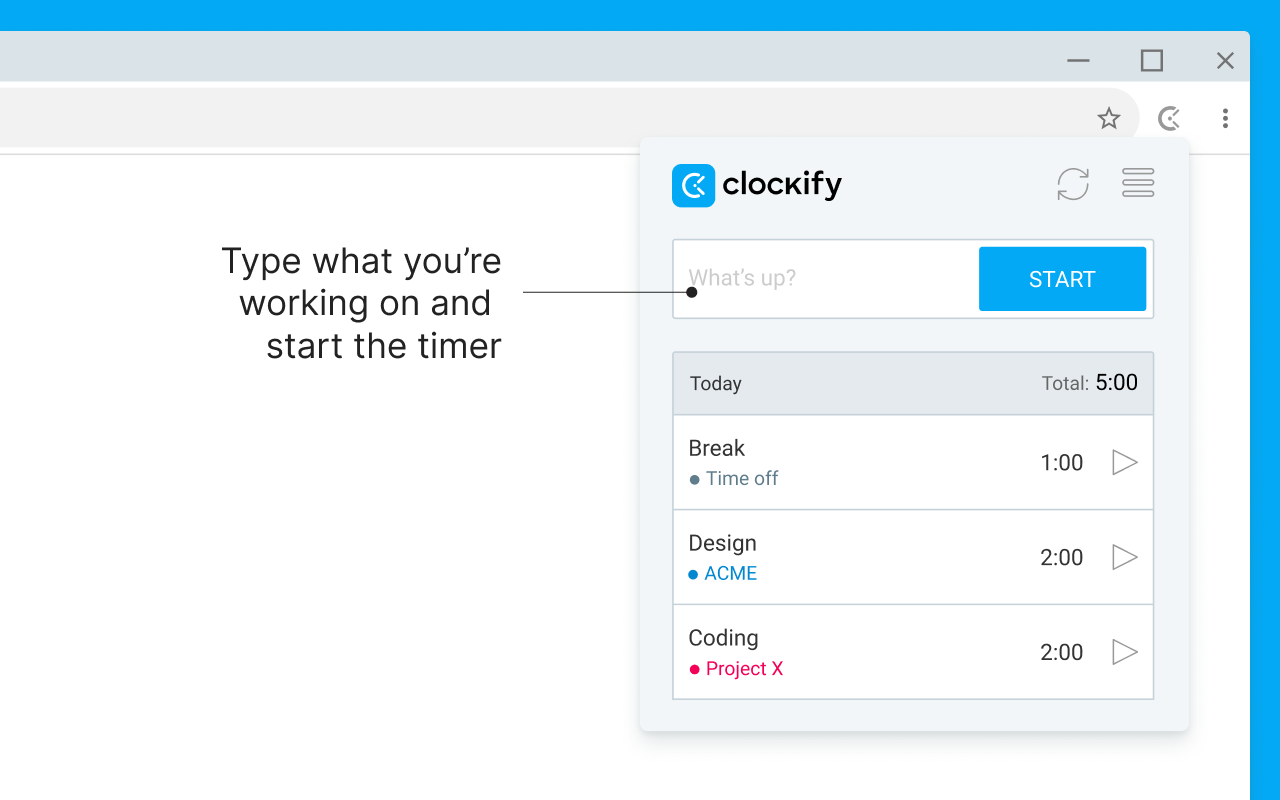Click the bookmark star icon
The image size is (1280, 800).
[x=1108, y=117]
